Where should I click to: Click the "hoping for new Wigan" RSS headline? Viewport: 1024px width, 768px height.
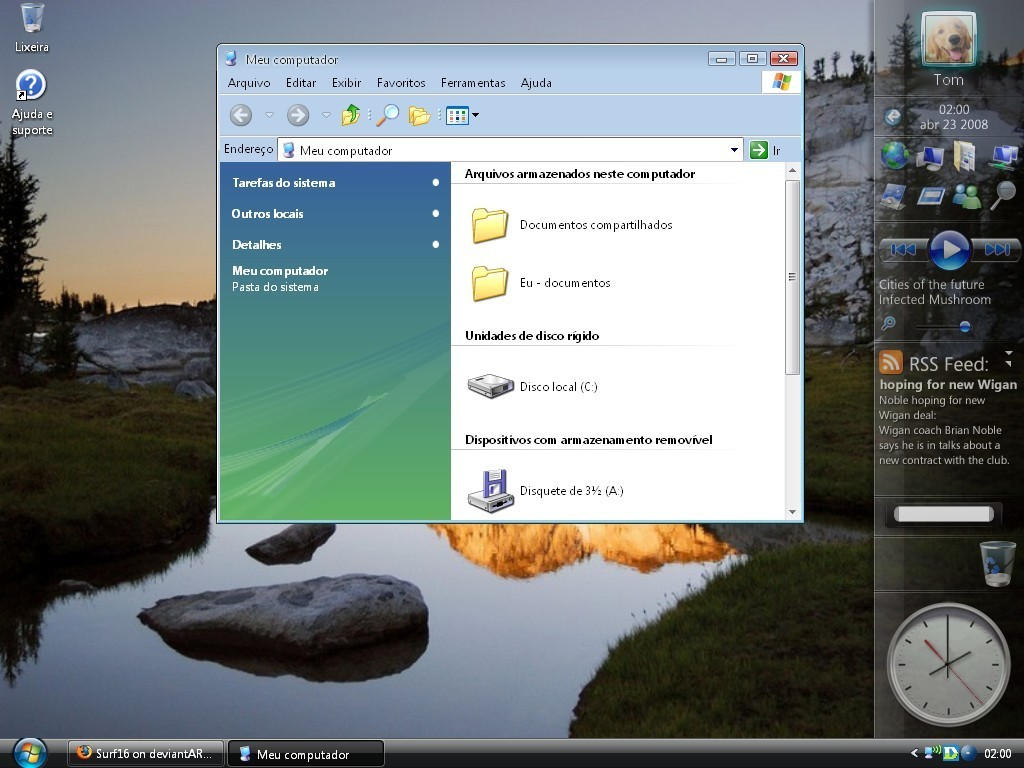(x=948, y=385)
